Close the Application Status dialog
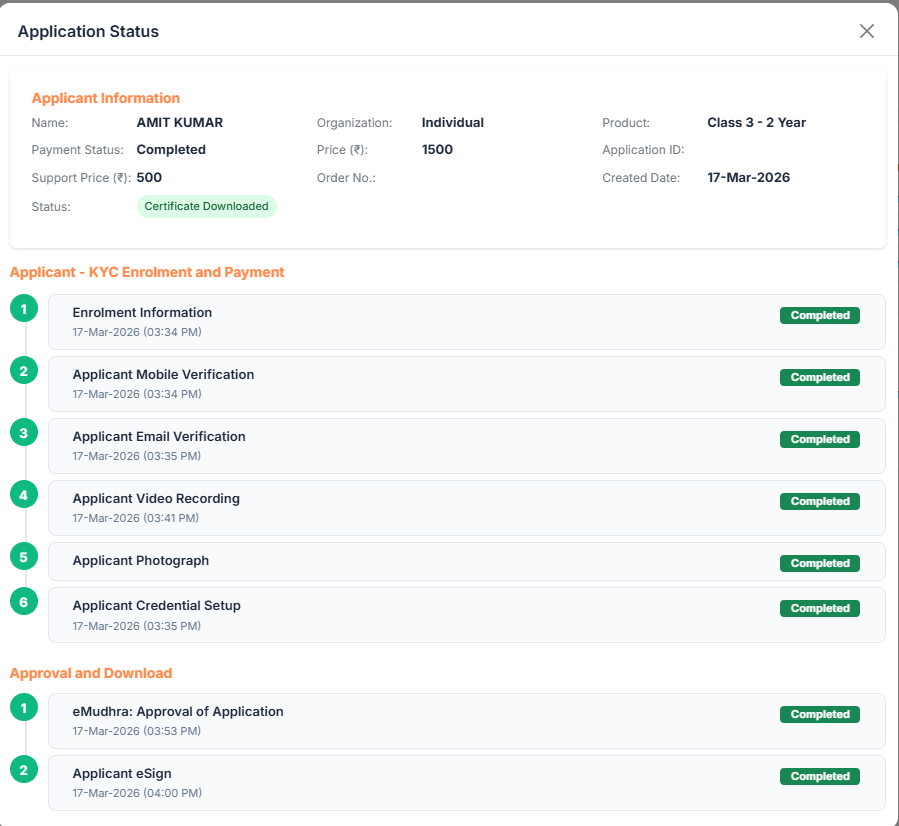899x826 pixels. [866, 31]
